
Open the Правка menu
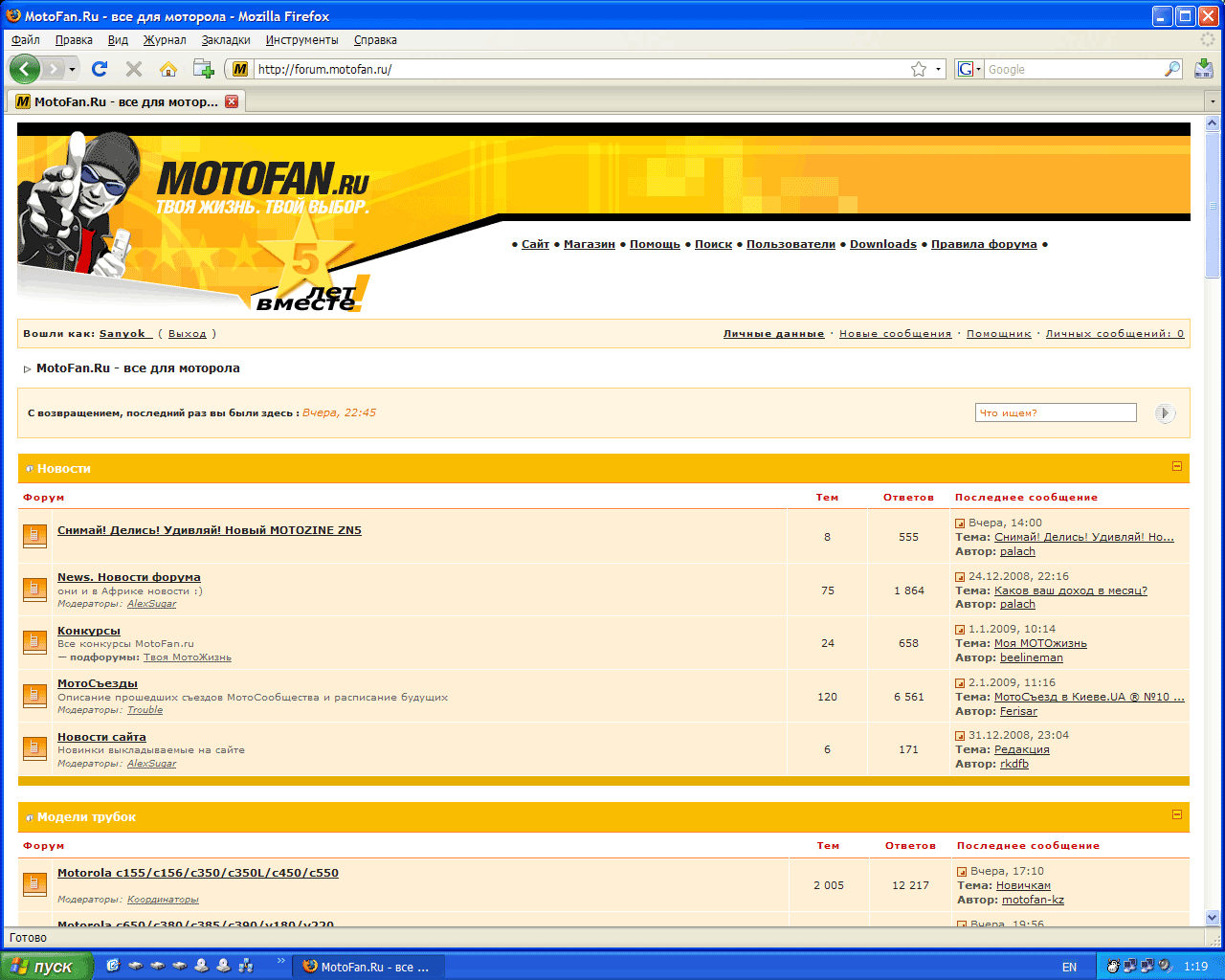coord(74,40)
